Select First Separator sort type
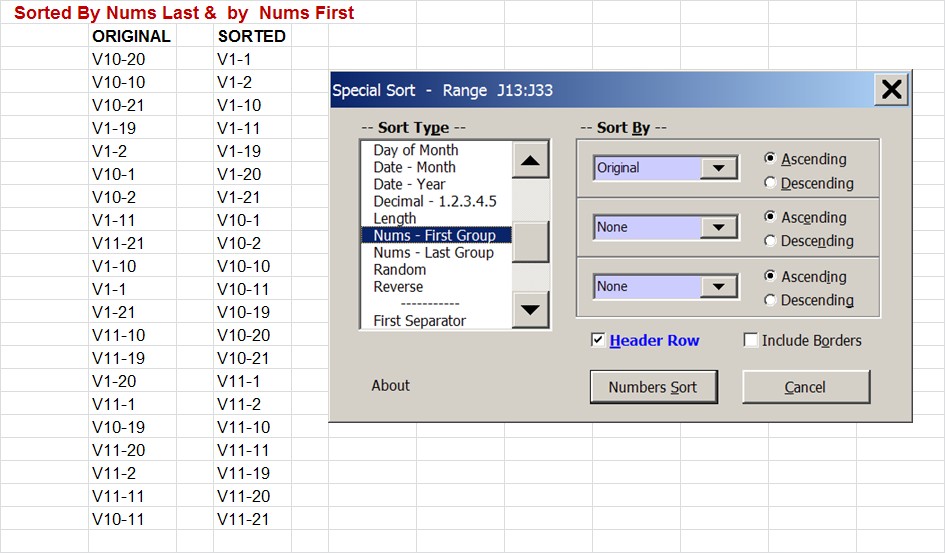The width and height of the screenshot is (945, 553). coord(419,320)
